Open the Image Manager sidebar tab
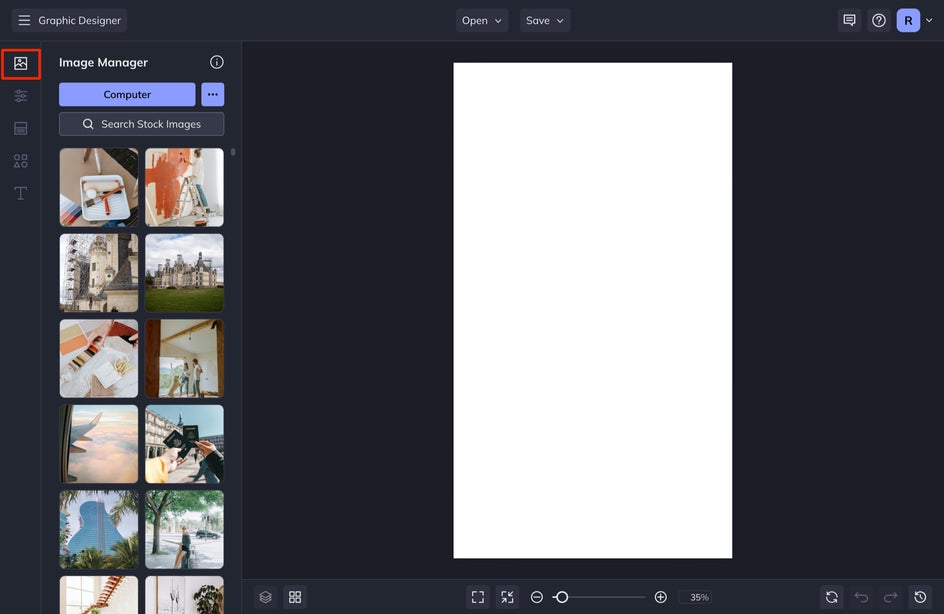Image resolution: width=944 pixels, height=614 pixels. tap(20, 63)
